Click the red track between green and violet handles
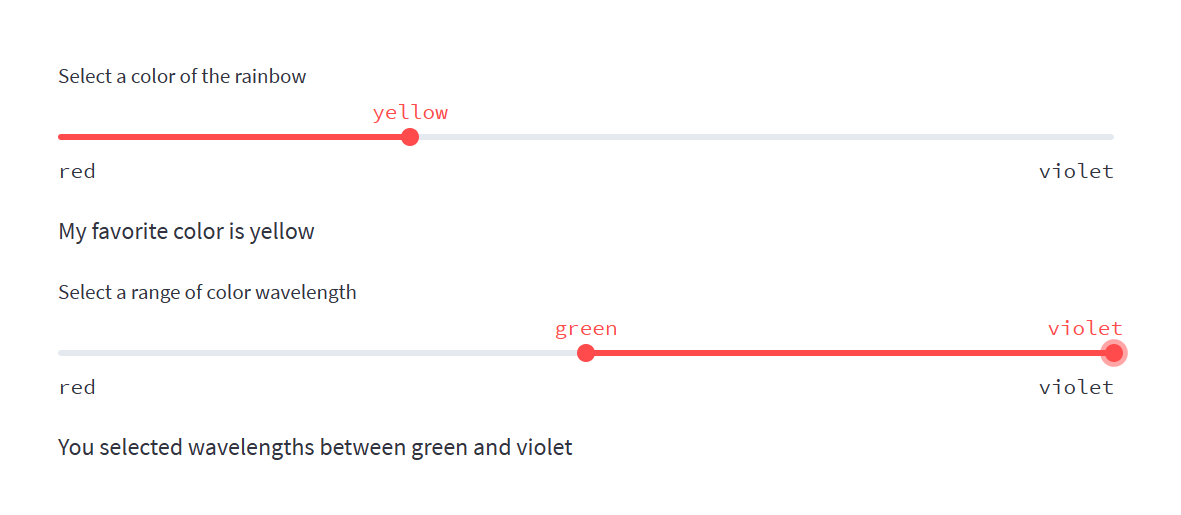1181x515 pixels. coord(850,353)
